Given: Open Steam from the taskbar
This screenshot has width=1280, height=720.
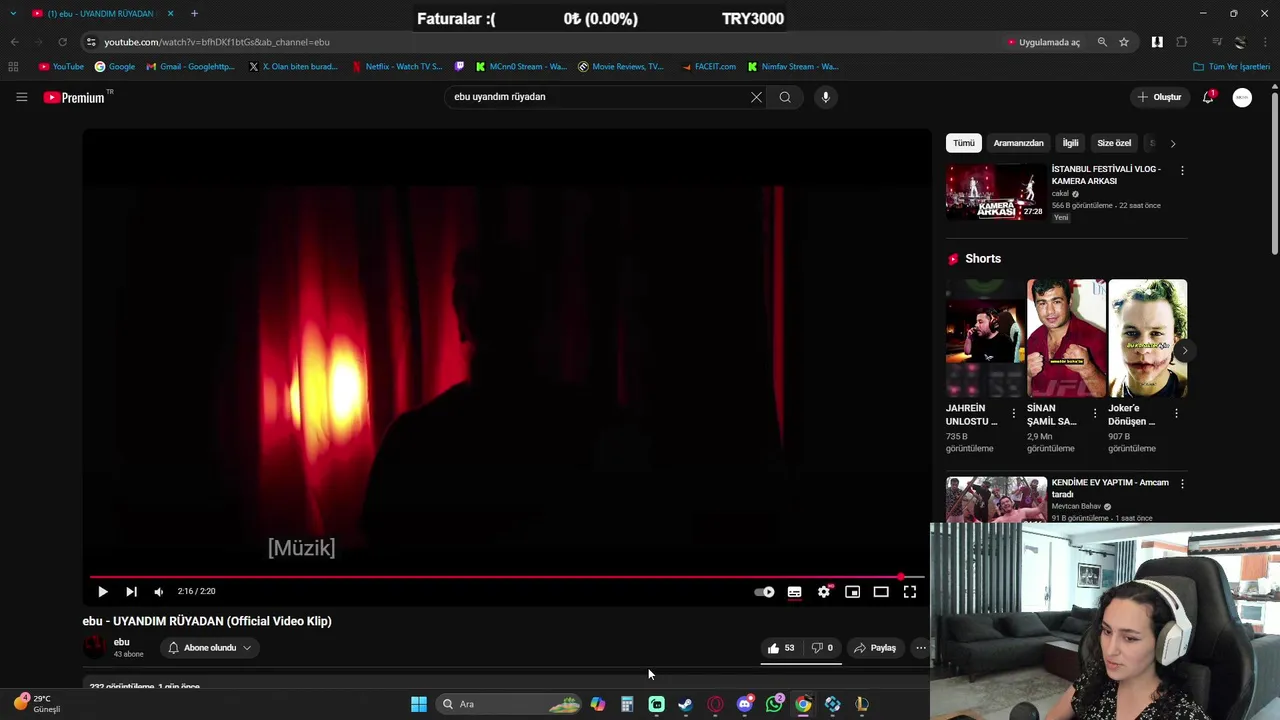Looking at the screenshot, I should click(685, 704).
